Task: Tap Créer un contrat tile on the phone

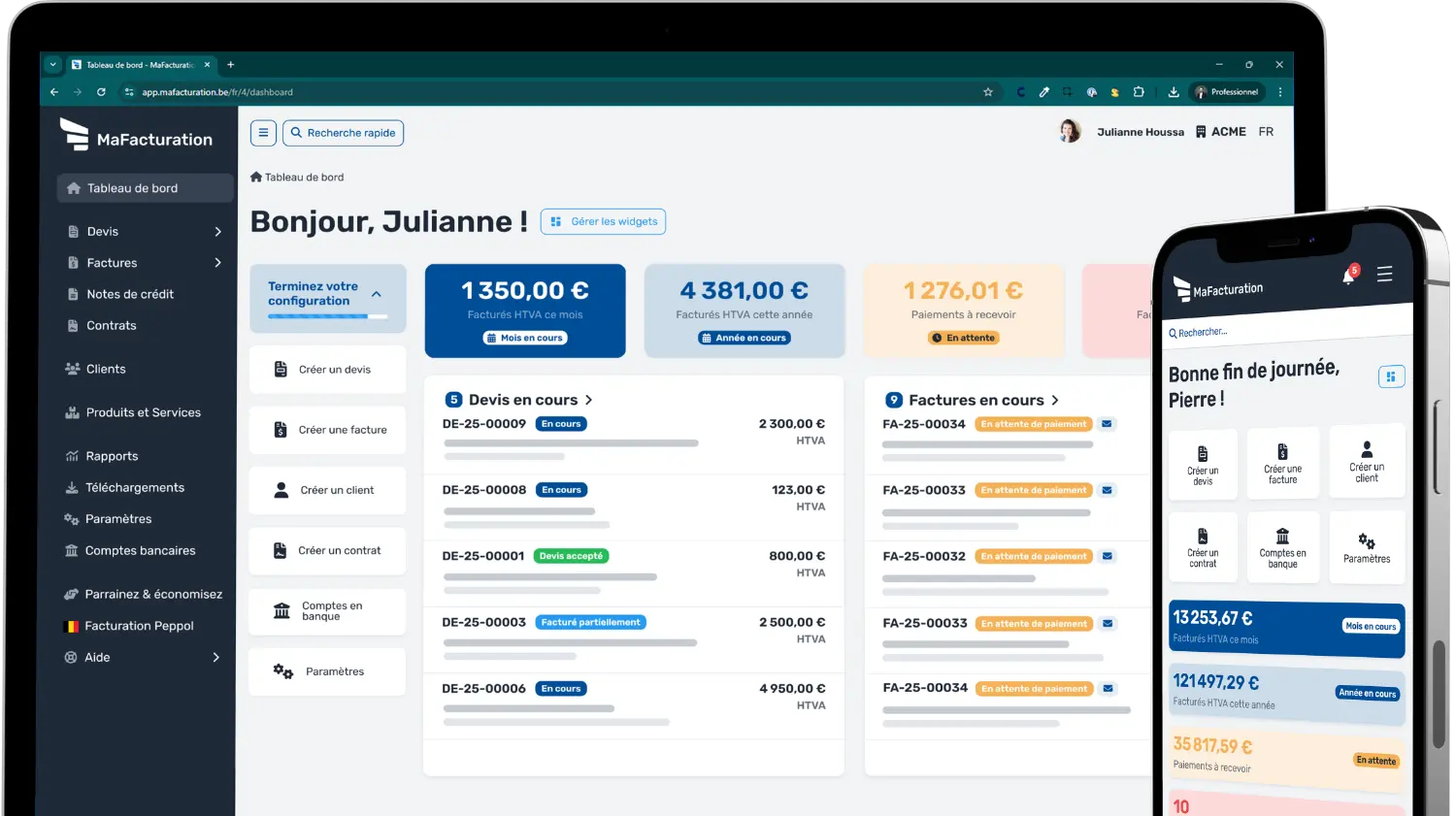Action: click(1203, 548)
